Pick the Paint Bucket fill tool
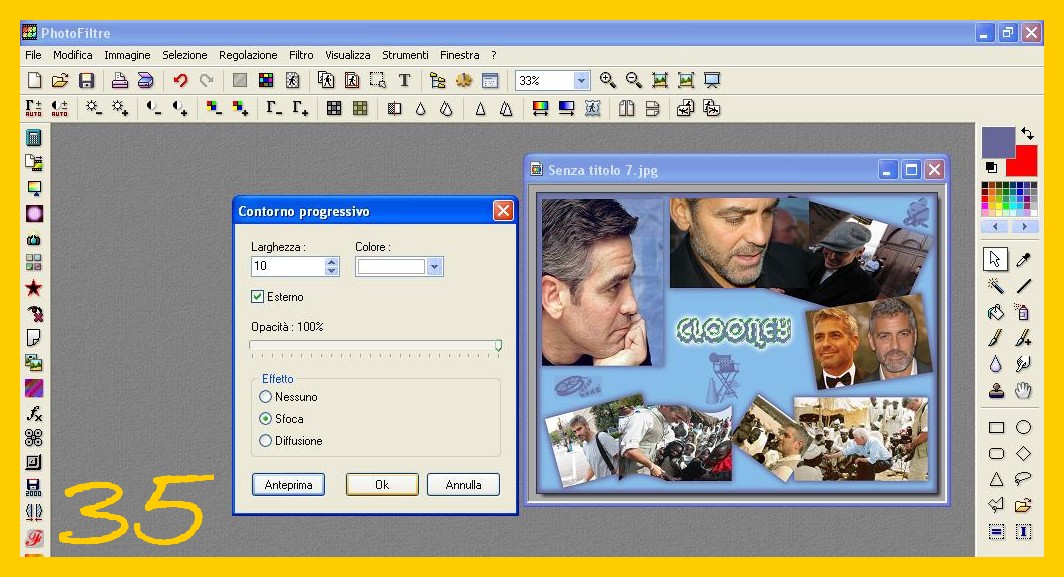The height and width of the screenshot is (577, 1064). click(995, 312)
